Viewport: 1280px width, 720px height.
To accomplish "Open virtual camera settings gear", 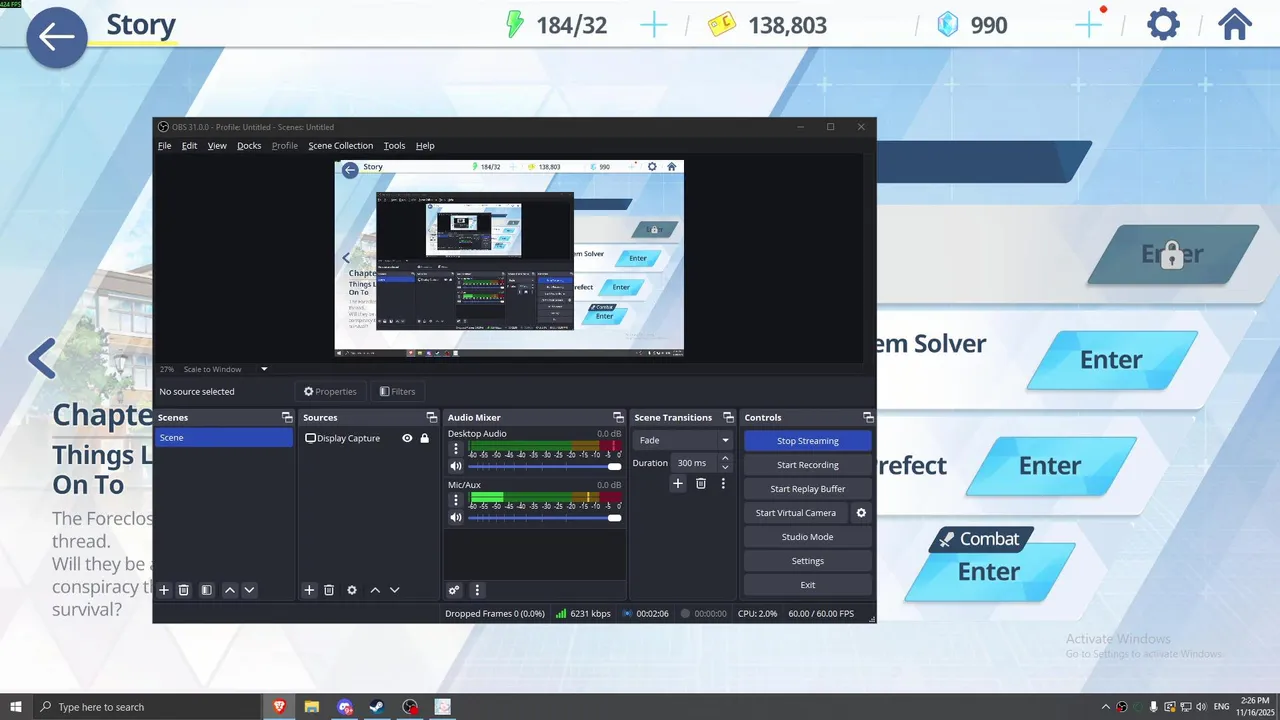I will point(861,513).
